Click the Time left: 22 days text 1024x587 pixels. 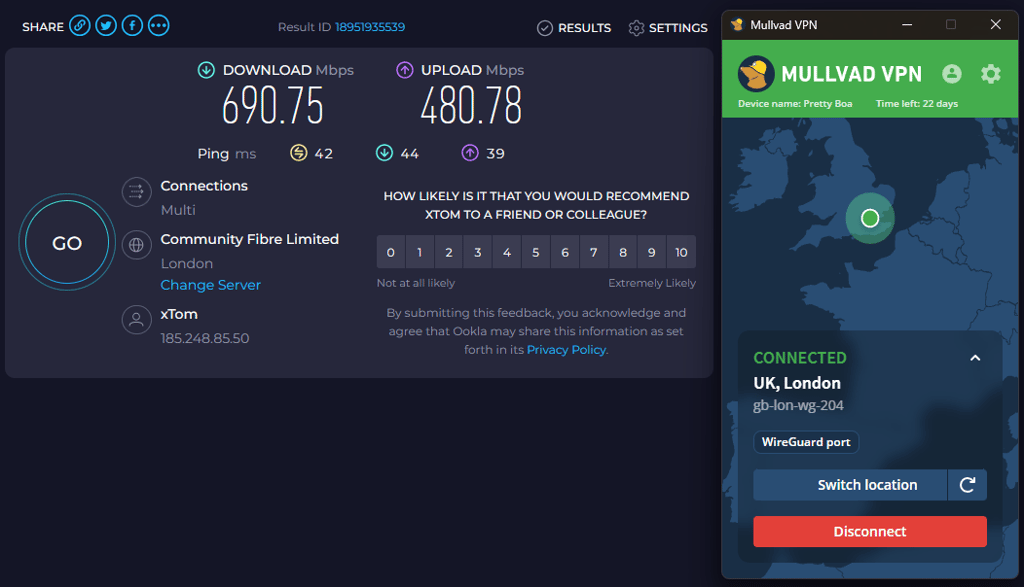(x=917, y=104)
